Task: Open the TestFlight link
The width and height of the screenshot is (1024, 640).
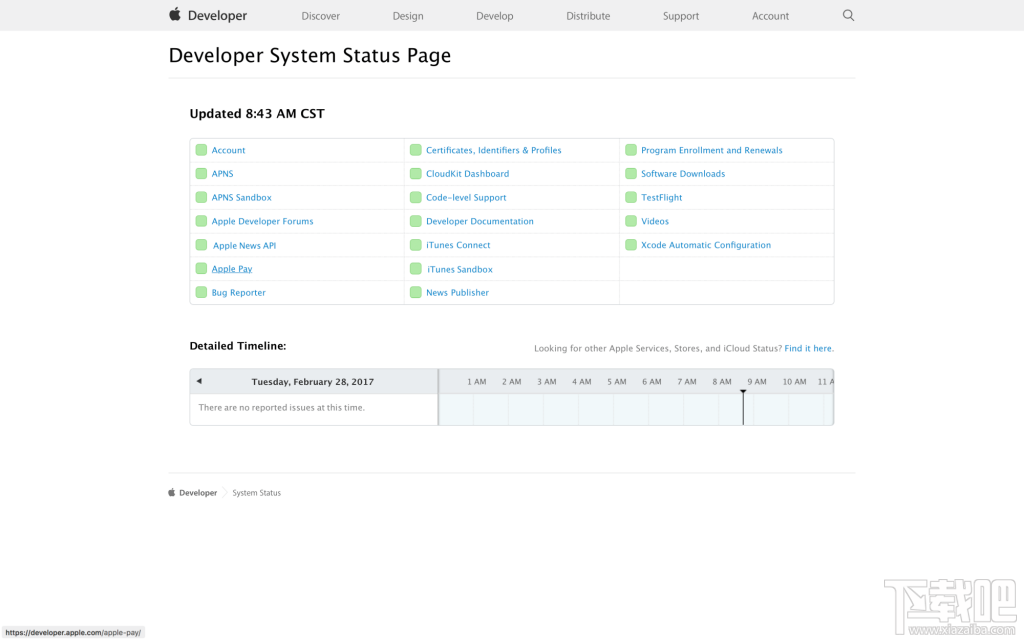Action: (x=662, y=197)
